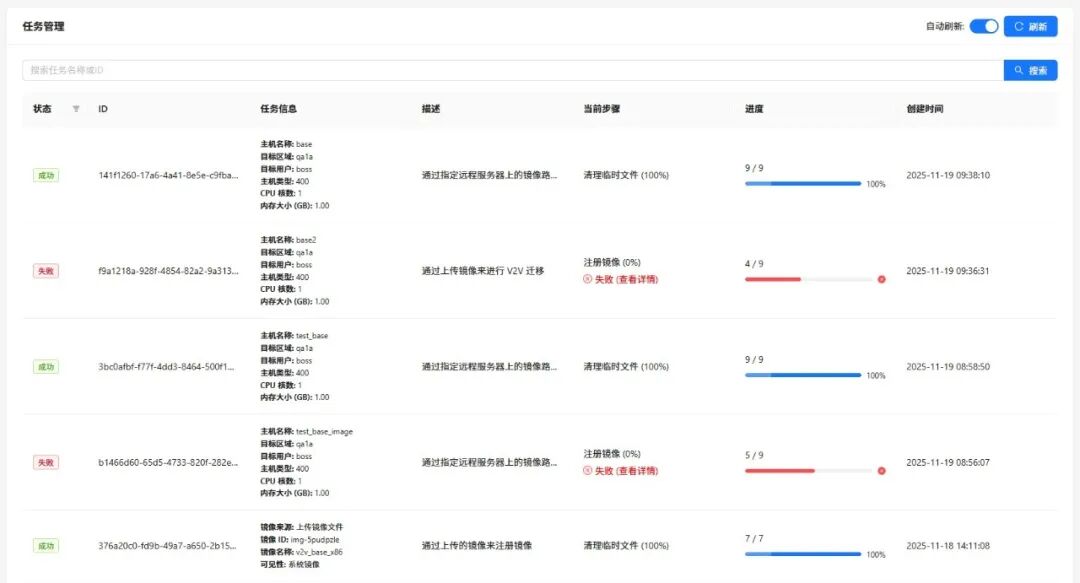
Task: Click the 创建时间 column header
Action: point(924,109)
